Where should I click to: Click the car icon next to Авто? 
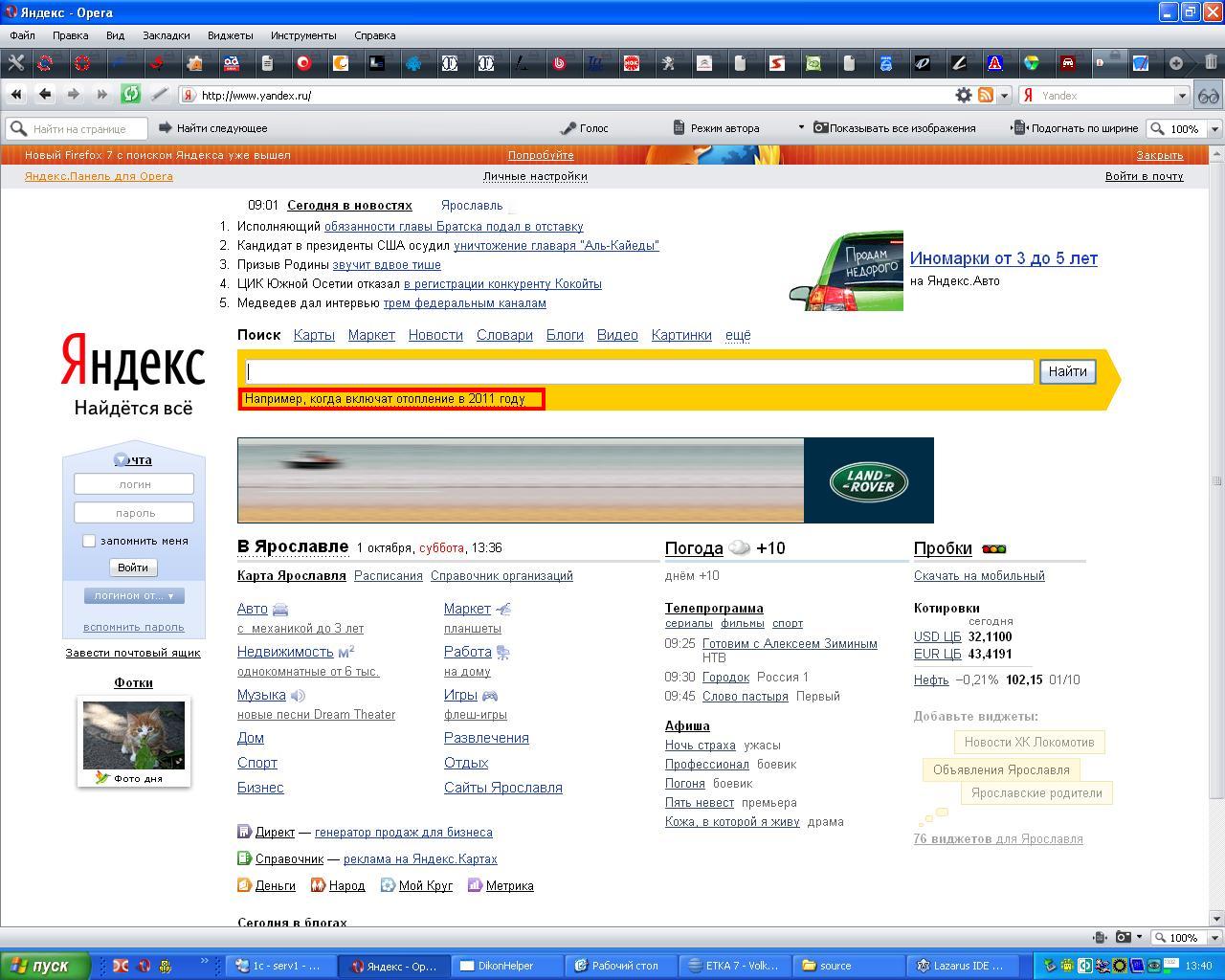point(280,609)
